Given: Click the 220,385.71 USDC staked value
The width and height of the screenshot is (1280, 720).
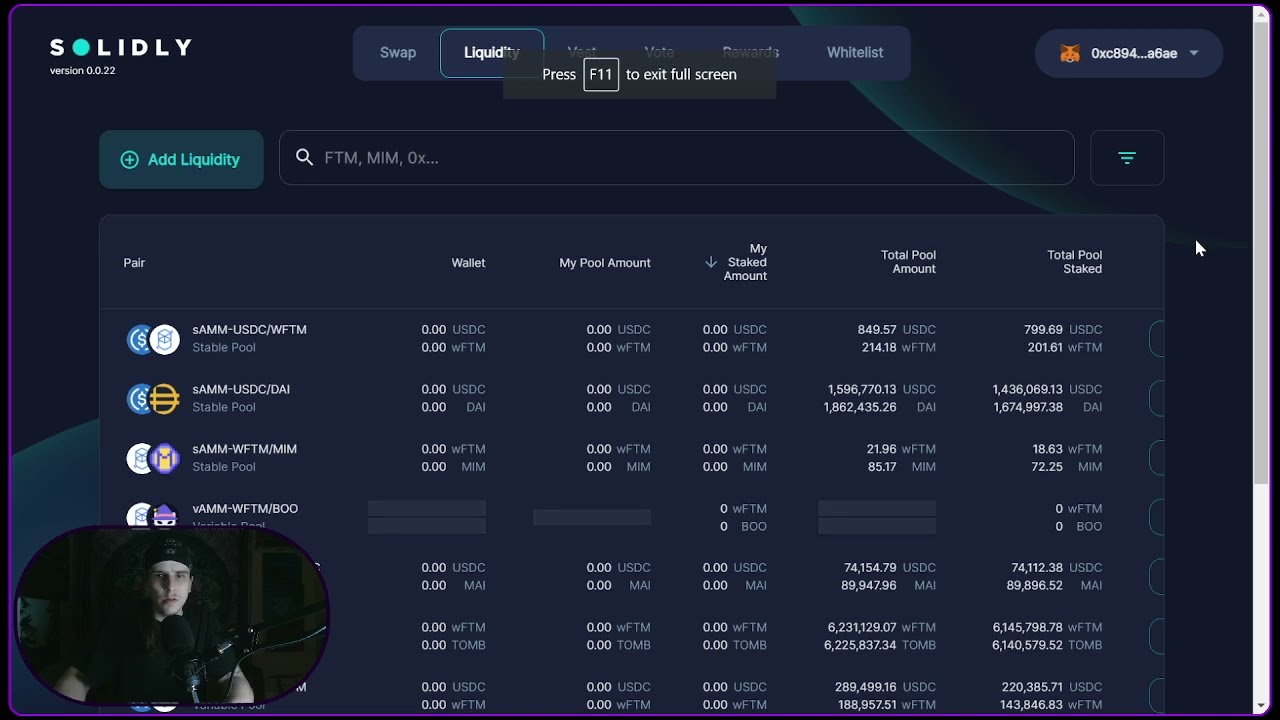Looking at the screenshot, I should [1052, 687].
